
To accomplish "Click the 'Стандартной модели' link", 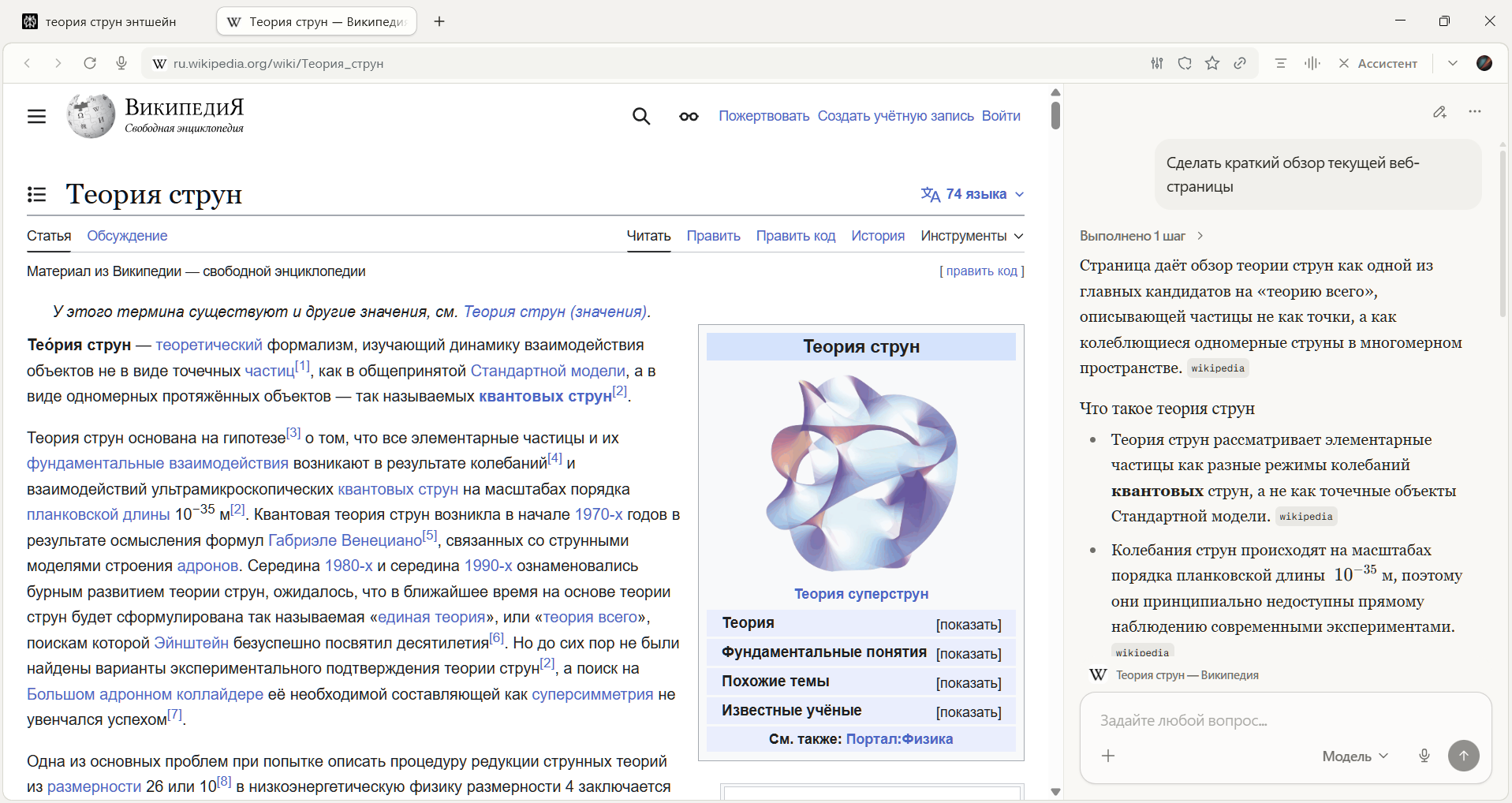I will coord(547,371).
